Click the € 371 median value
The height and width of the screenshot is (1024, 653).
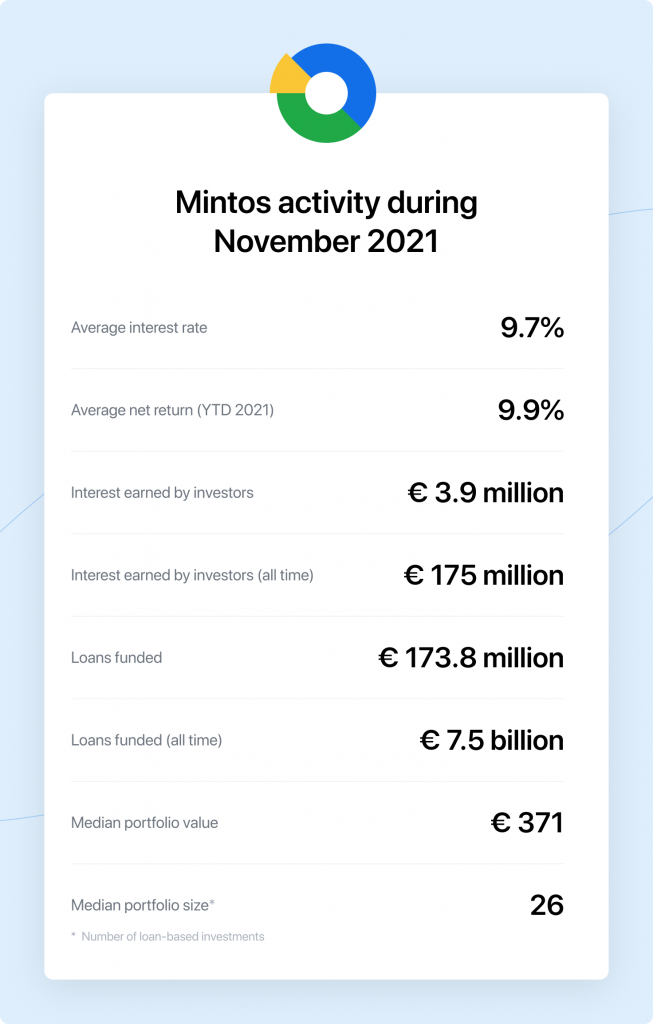pos(527,823)
